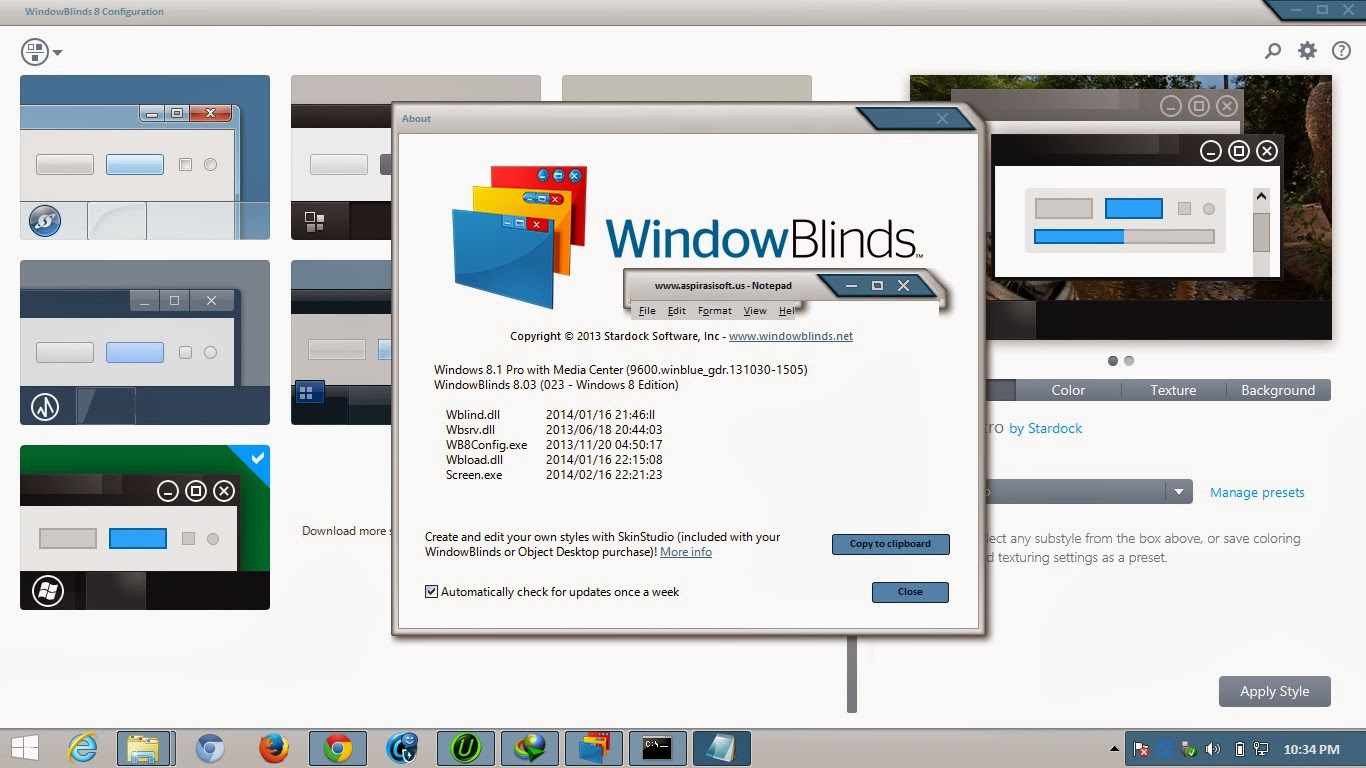Open Internet Download Manager from the taskbar
The height and width of the screenshot is (768, 1366).
[x=530, y=747]
